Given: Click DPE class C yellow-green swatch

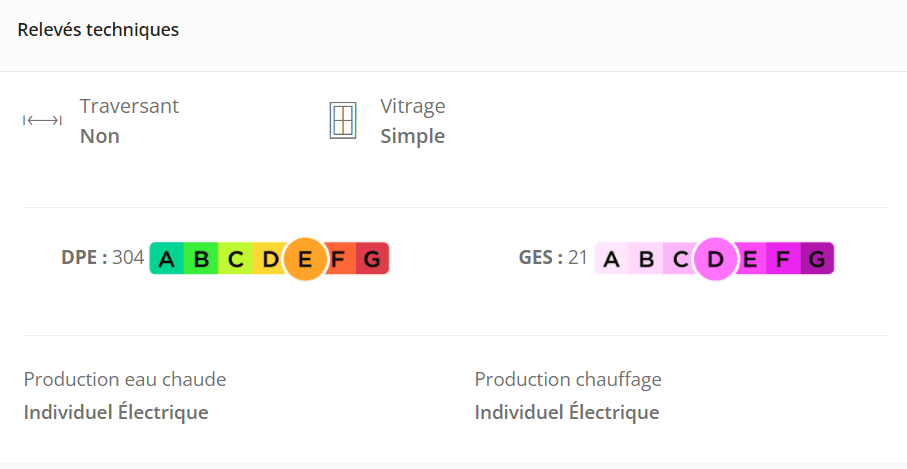Looking at the screenshot, I should (236, 260).
